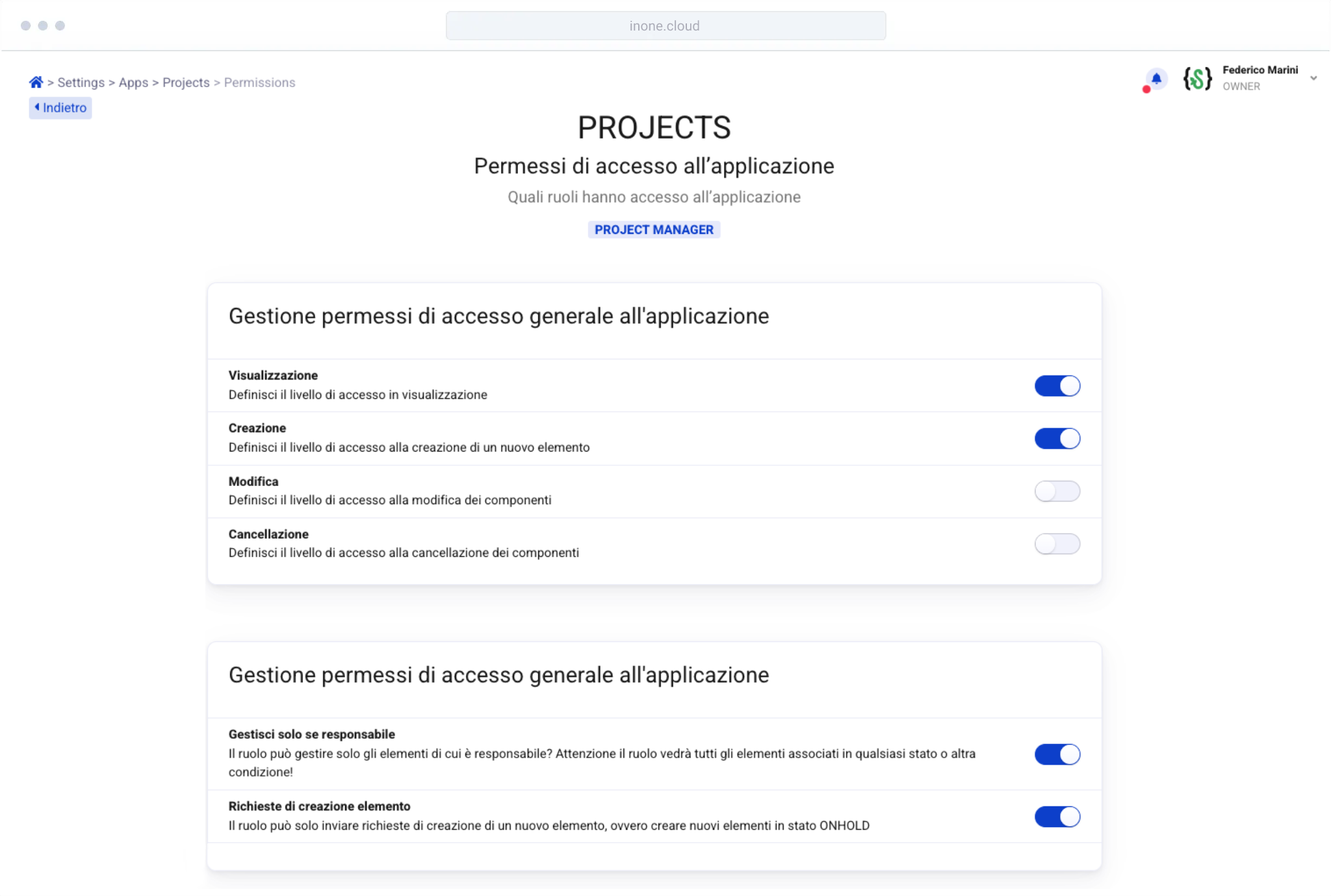Enable the Cancellazione permission switch
1331x896 pixels.
click(x=1057, y=544)
